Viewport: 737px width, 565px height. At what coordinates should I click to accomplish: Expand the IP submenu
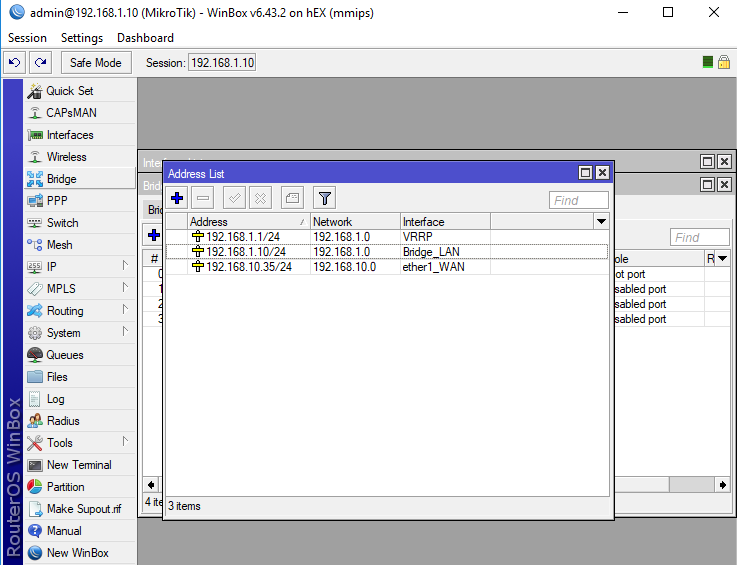(x=80, y=267)
